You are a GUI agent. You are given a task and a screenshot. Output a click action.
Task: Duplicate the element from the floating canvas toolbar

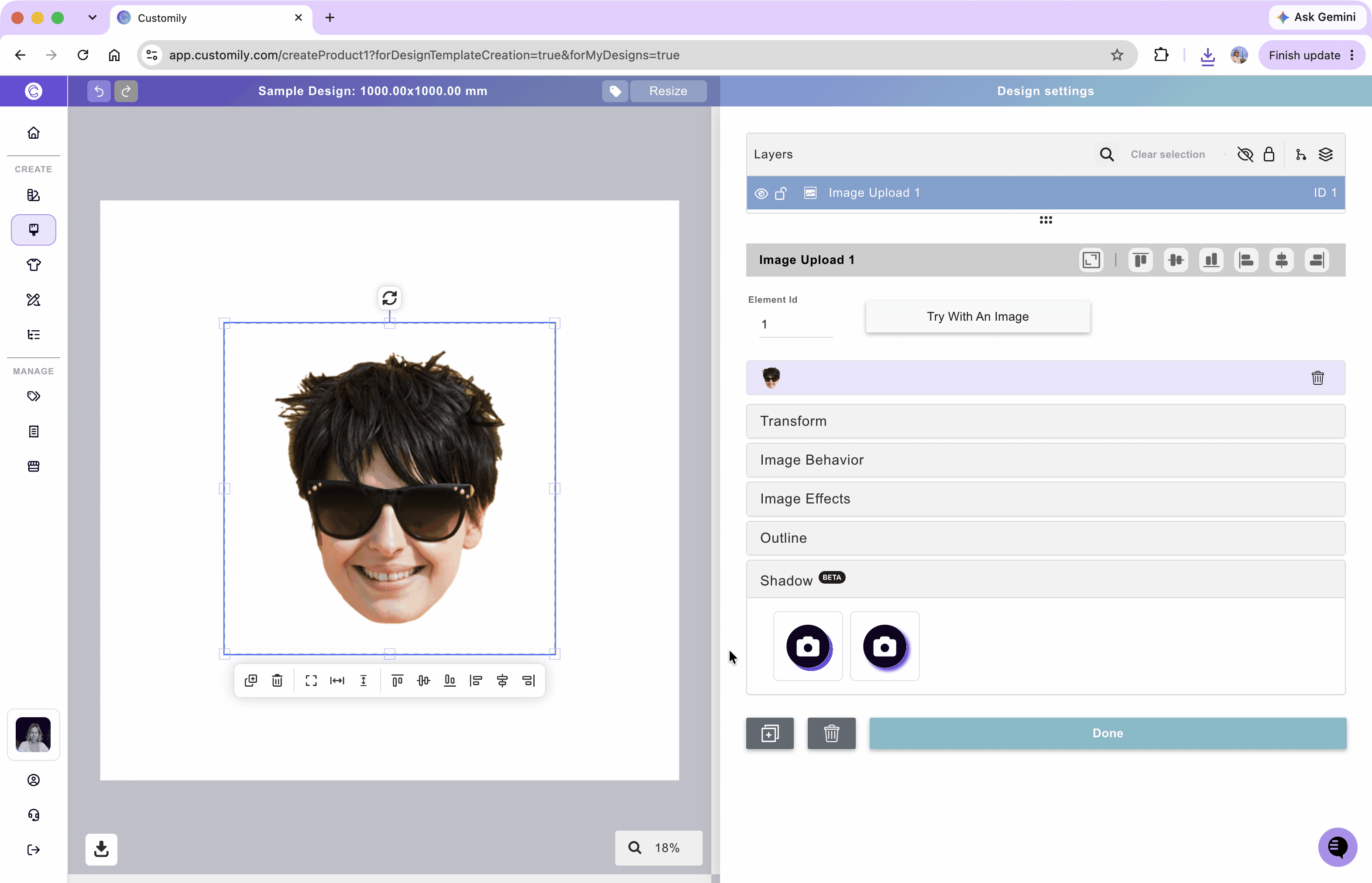250,681
